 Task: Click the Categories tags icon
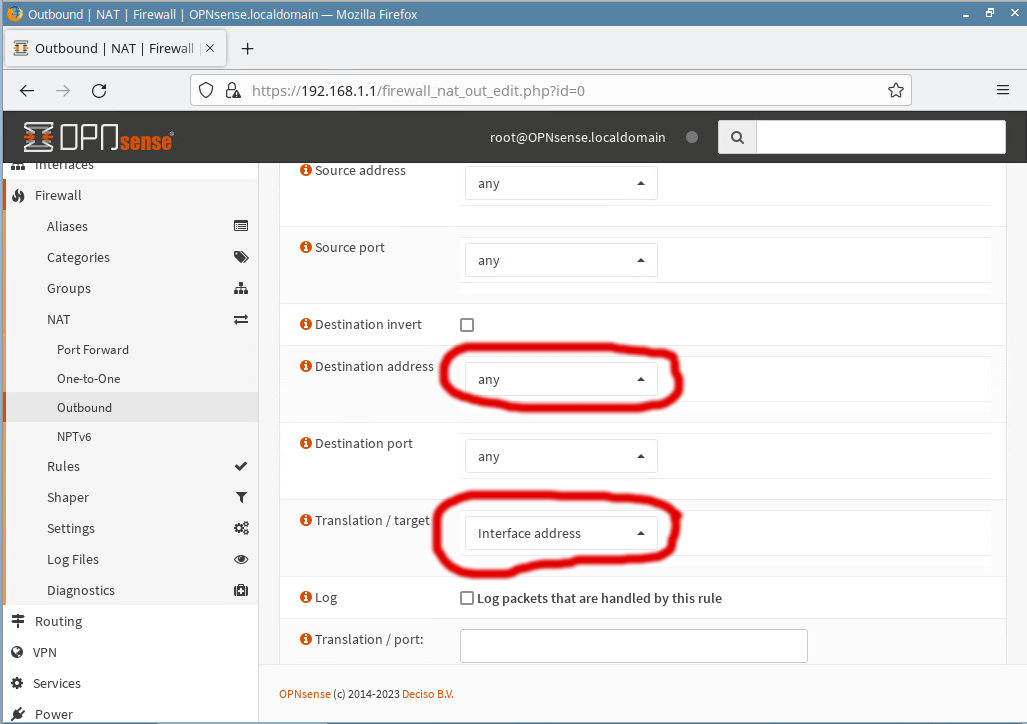240,257
